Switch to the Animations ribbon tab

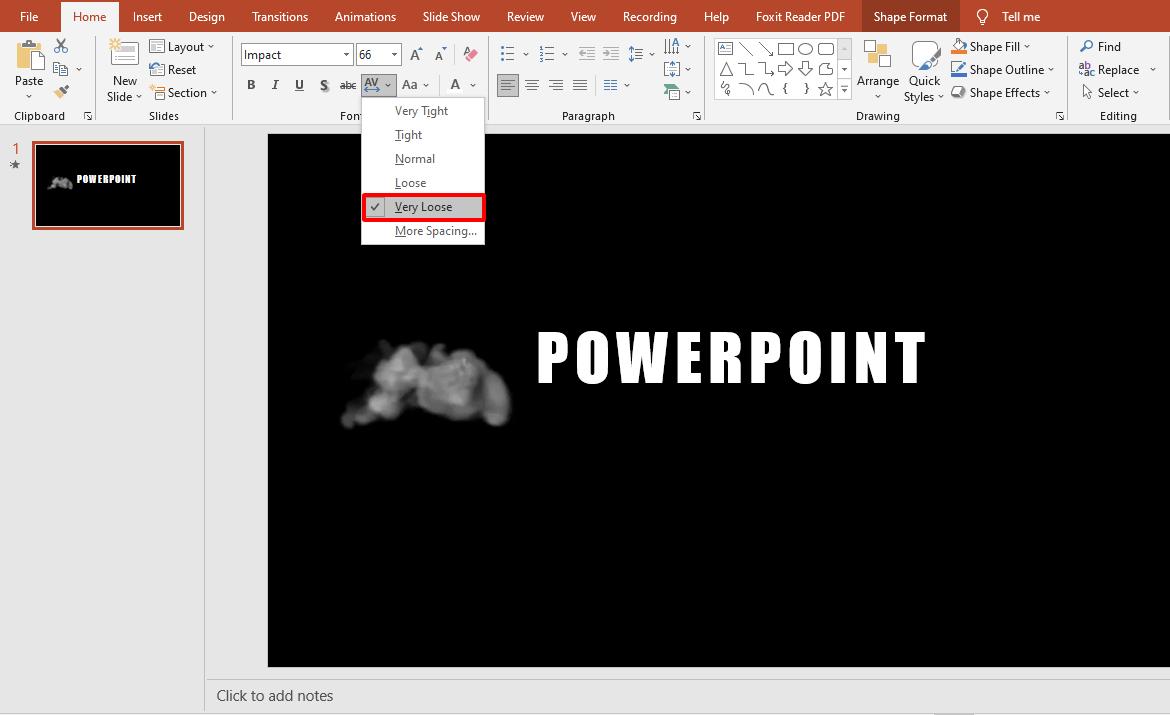click(x=365, y=16)
